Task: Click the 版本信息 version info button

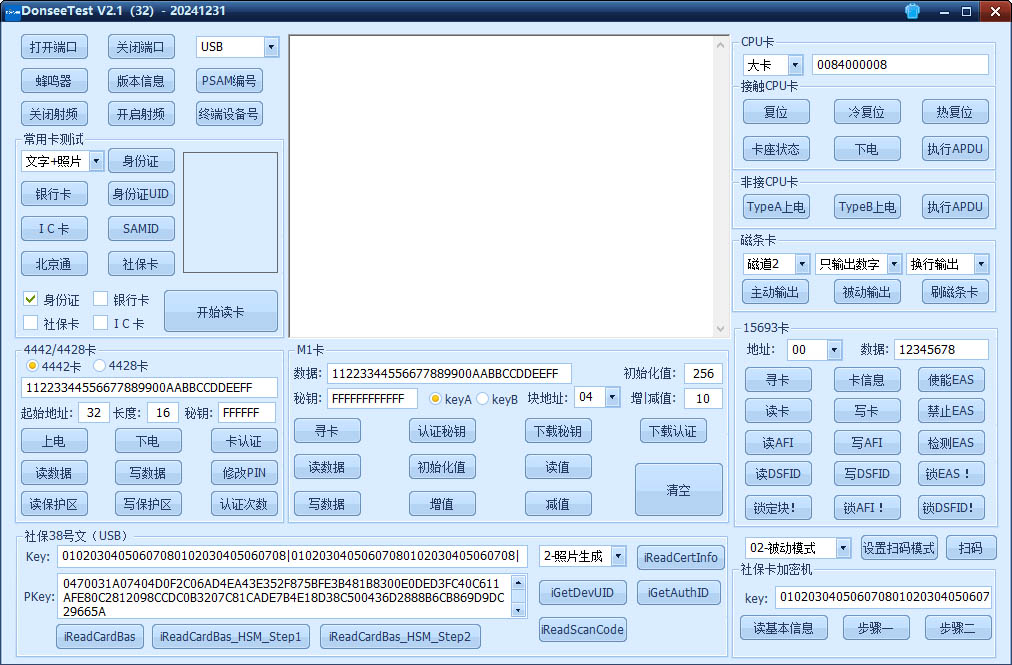Action: click(x=141, y=81)
